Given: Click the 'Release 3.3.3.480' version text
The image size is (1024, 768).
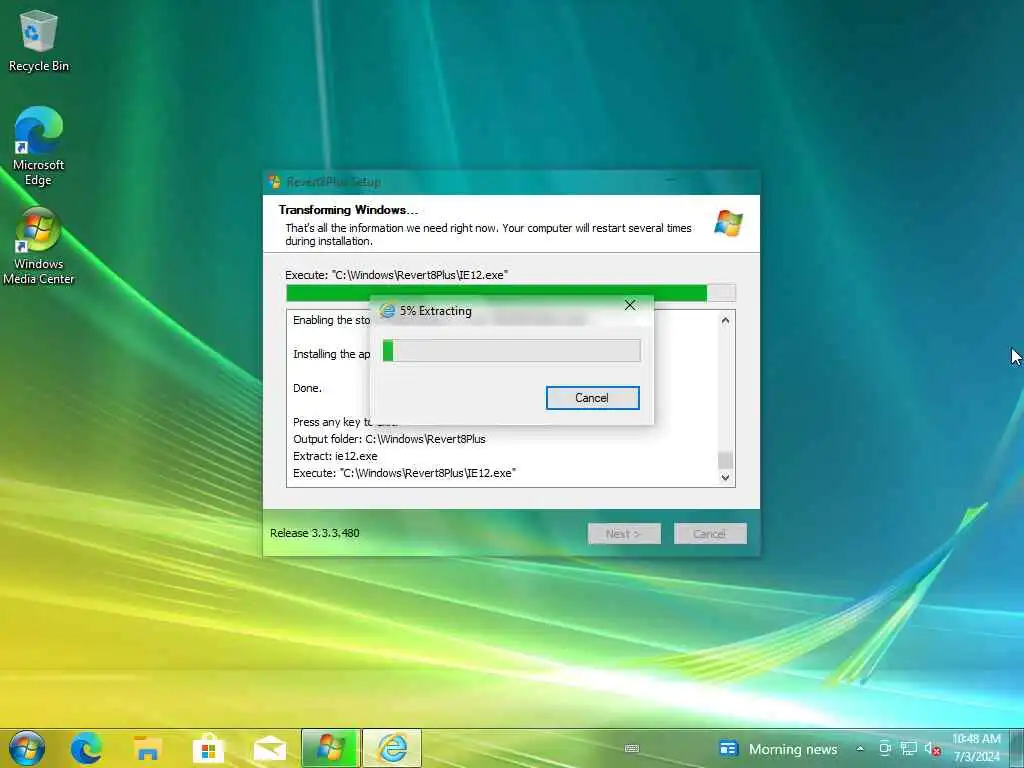Looking at the screenshot, I should (x=315, y=533).
